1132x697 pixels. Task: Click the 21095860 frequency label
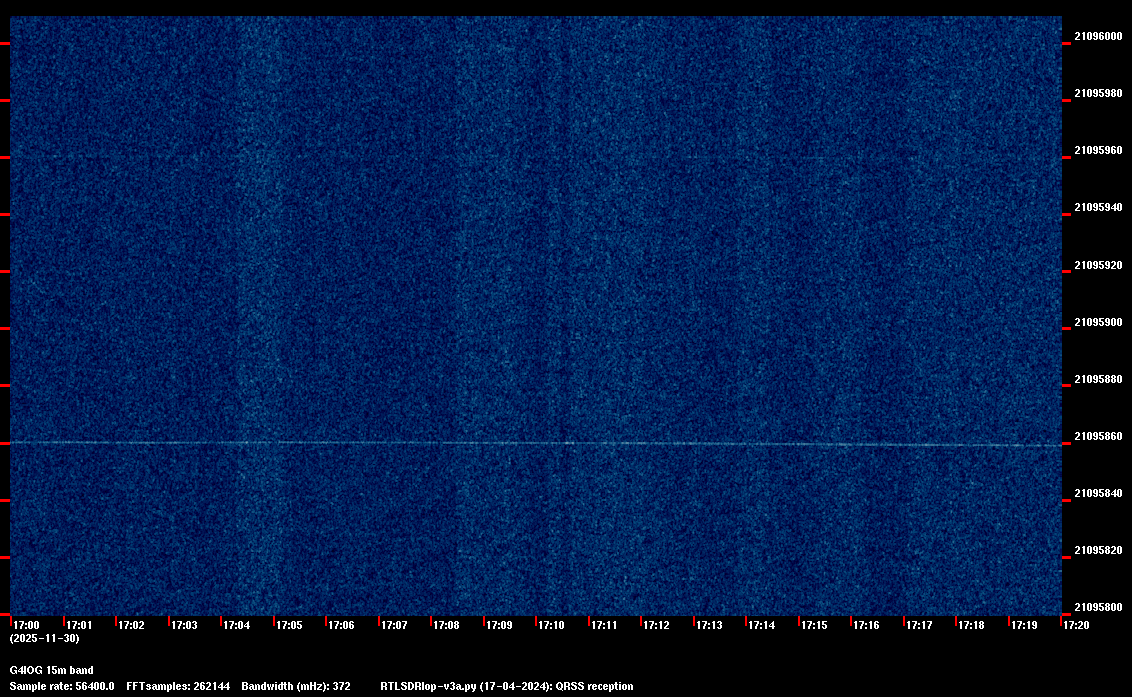[1098, 436]
